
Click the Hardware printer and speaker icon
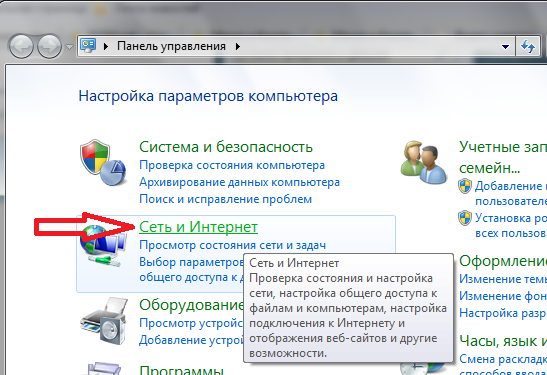103,321
